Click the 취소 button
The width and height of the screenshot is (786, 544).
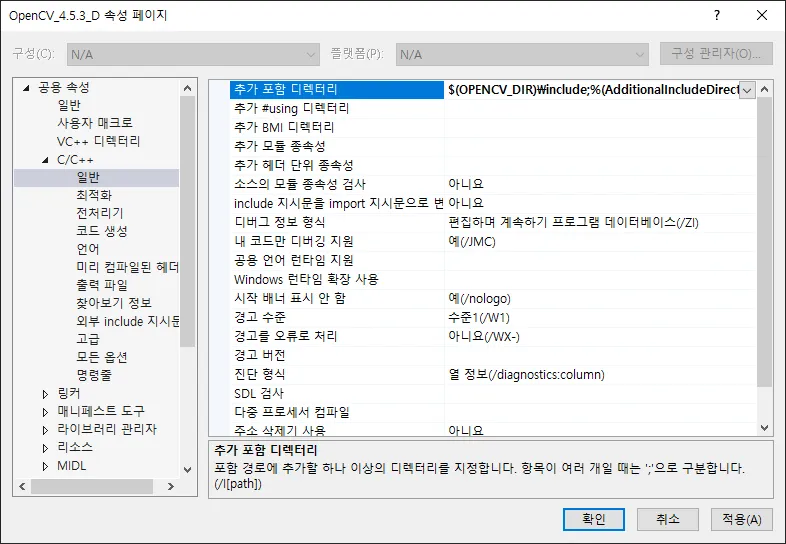click(668, 519)
